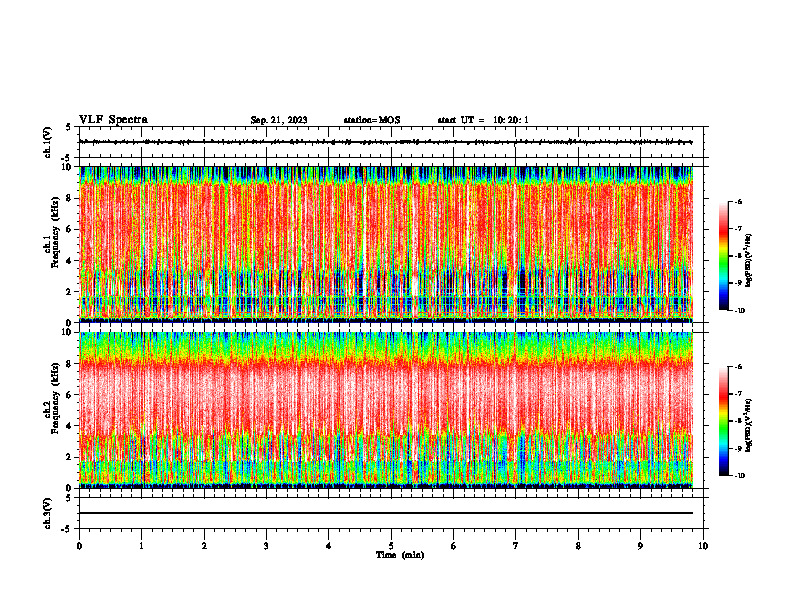
Task: Click the ch.2 frequency tick label '6'
Action: pos(70,395)
